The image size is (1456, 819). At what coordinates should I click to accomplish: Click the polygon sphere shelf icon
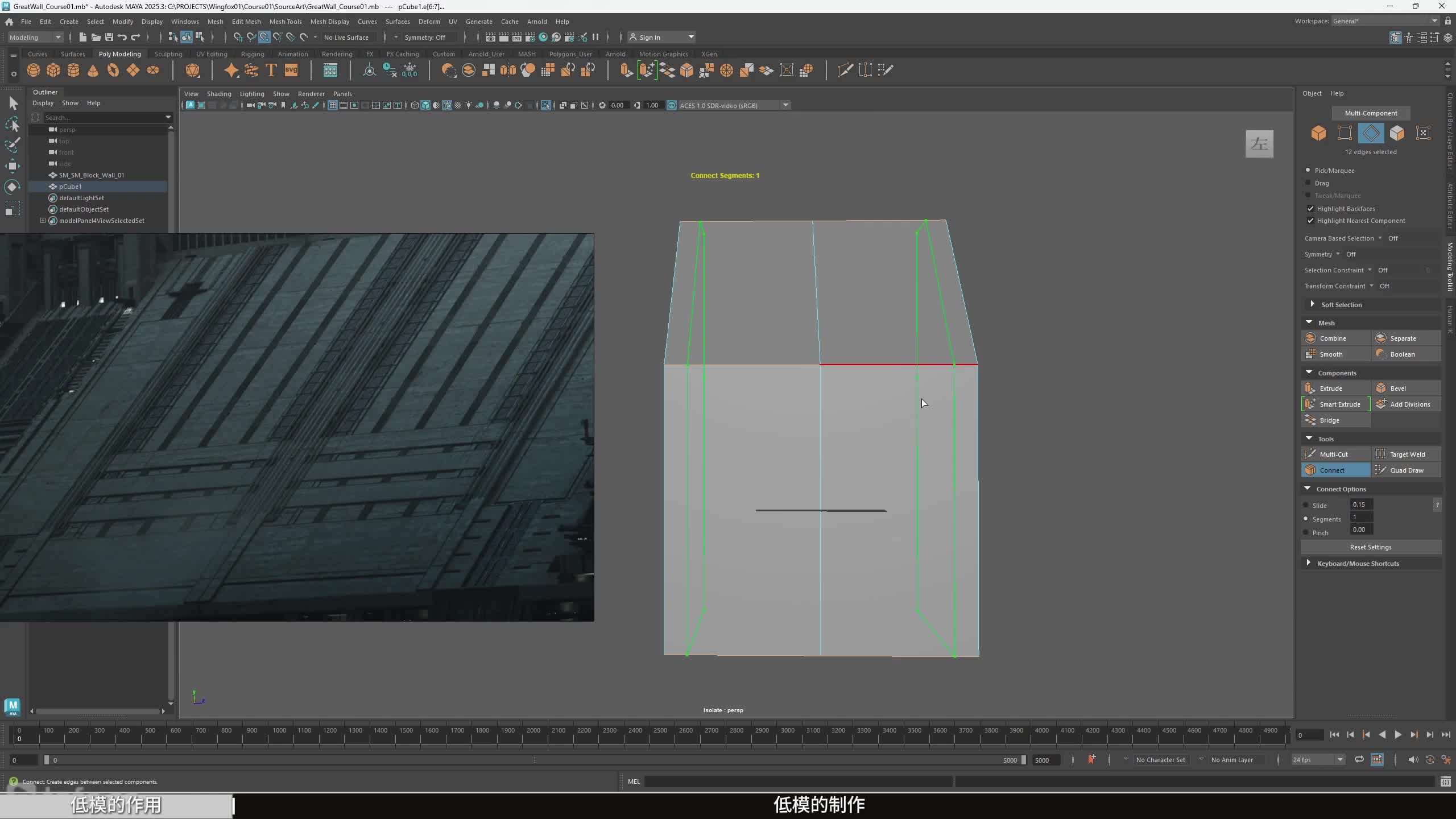[34, 70]
